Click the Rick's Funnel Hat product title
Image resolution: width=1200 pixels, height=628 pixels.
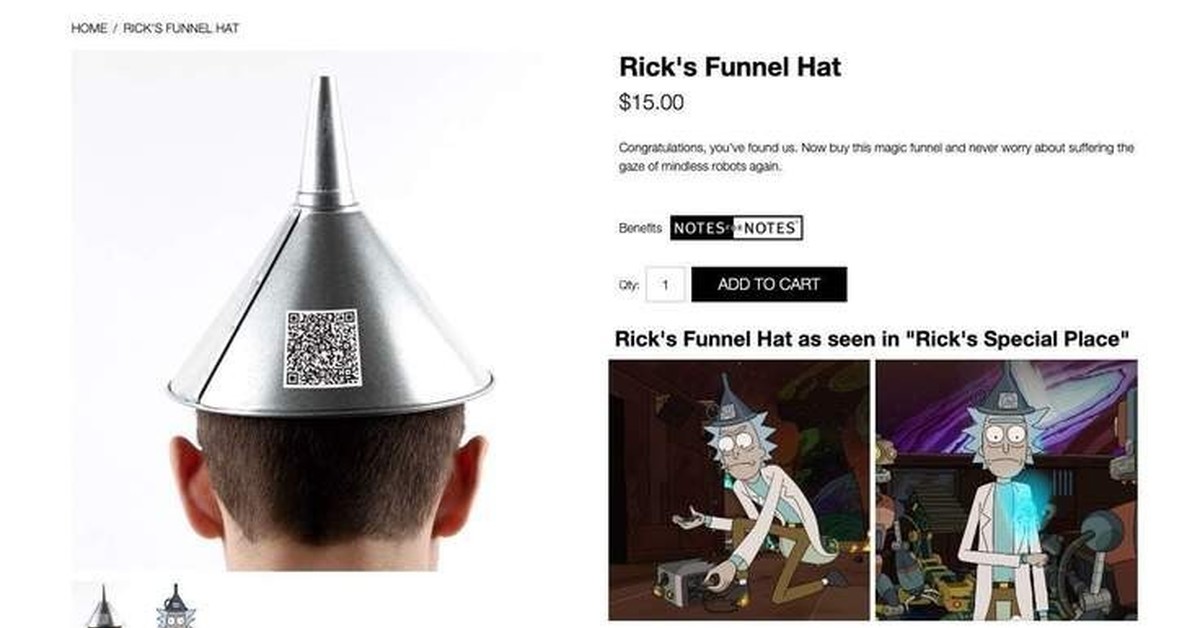pos(730,67)
